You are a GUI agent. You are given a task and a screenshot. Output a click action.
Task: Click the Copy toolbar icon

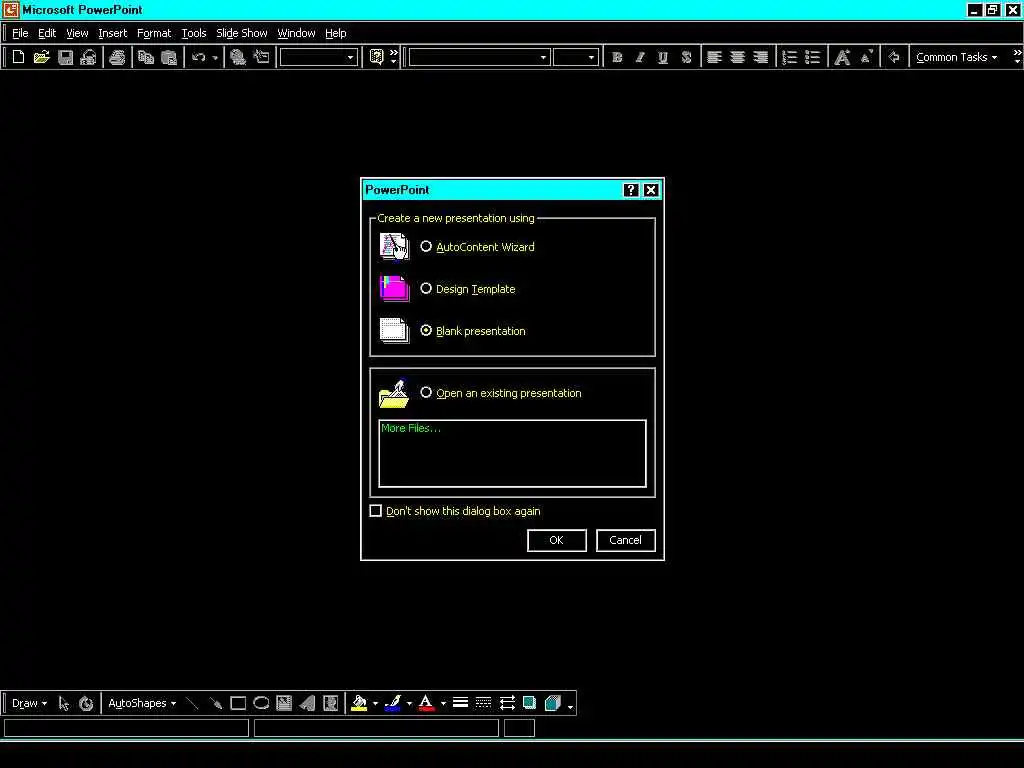click(x=146, y=57)
